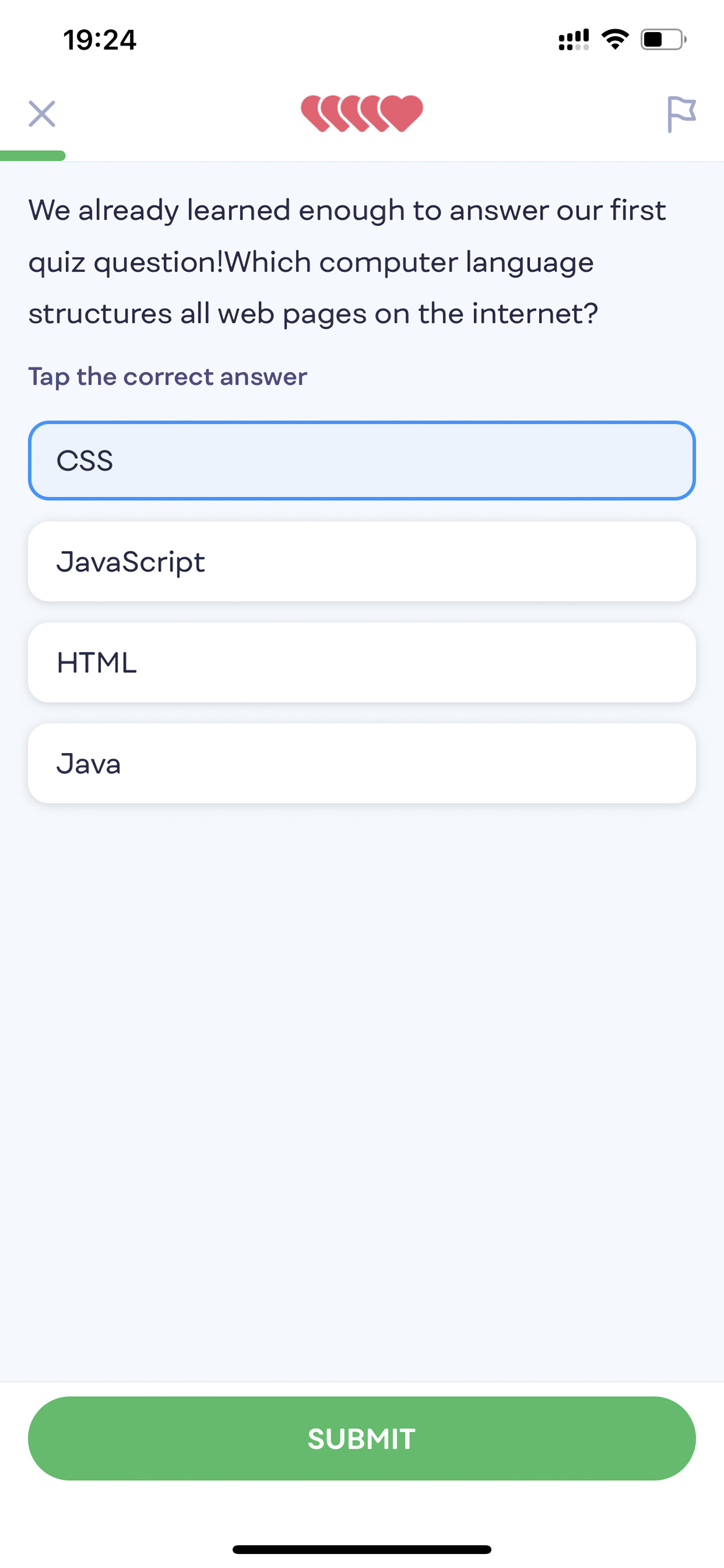Tap the flag icon to report question
724x1568 pixels.
click(681, 114)
